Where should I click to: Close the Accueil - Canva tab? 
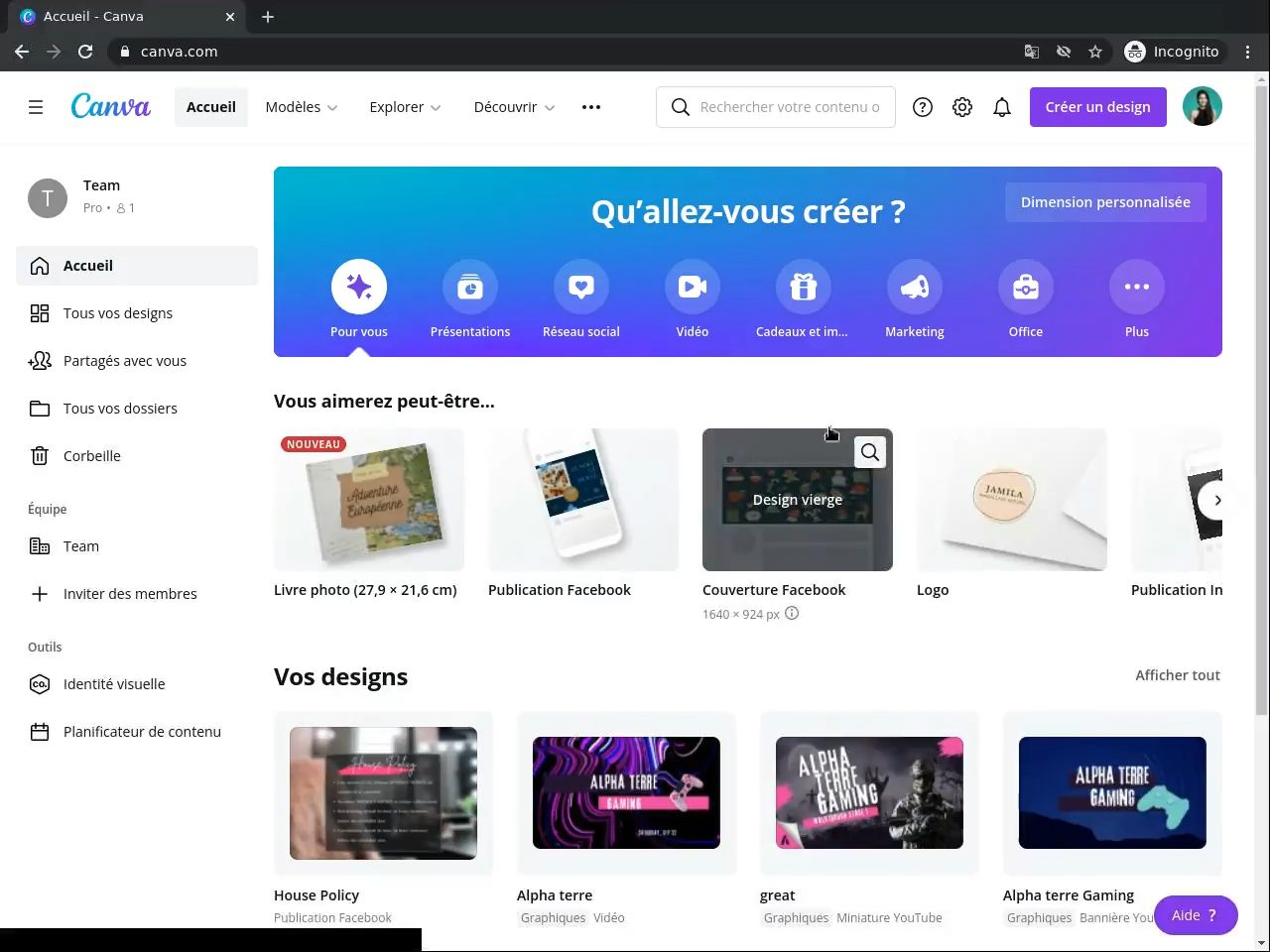tap(230, 17)
